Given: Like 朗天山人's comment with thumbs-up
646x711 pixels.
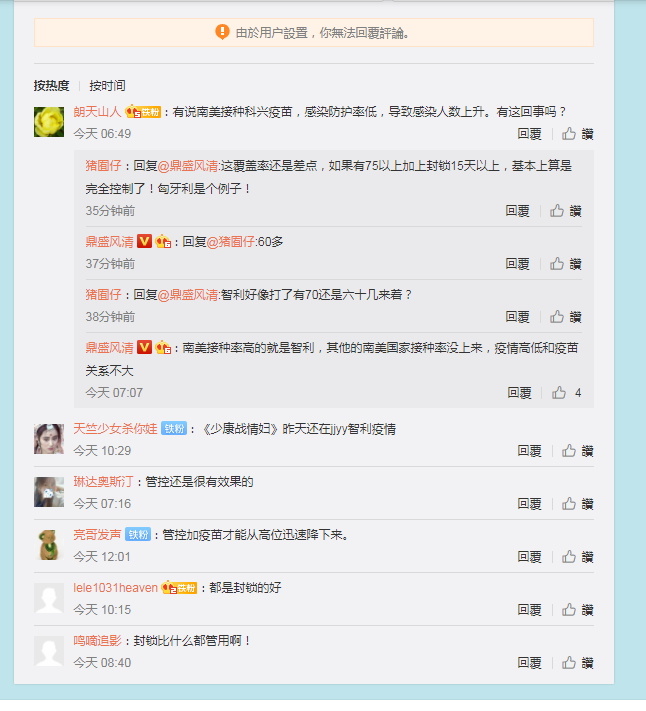Looking at the screenshot, I should [578, 134].
